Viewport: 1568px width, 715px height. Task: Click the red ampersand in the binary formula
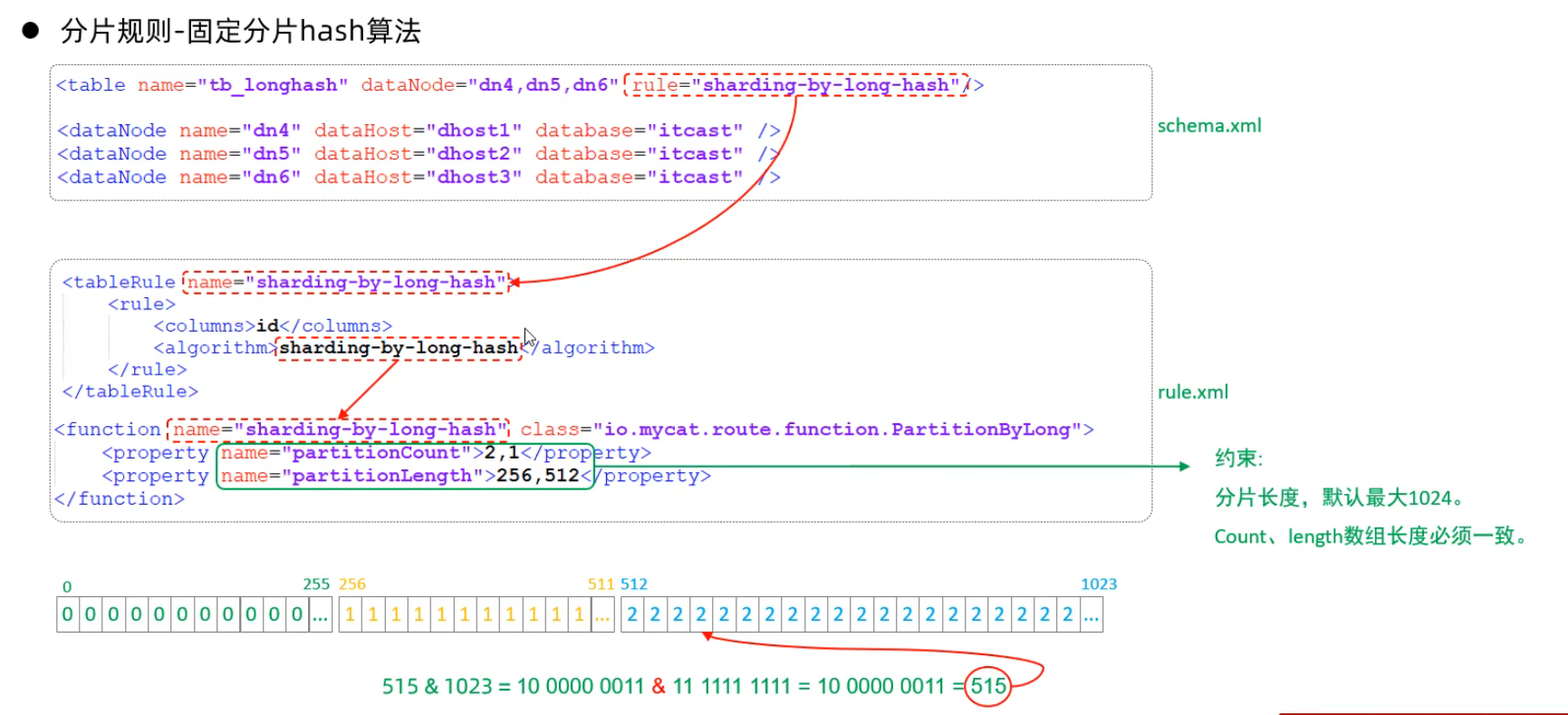coord(659,686)
